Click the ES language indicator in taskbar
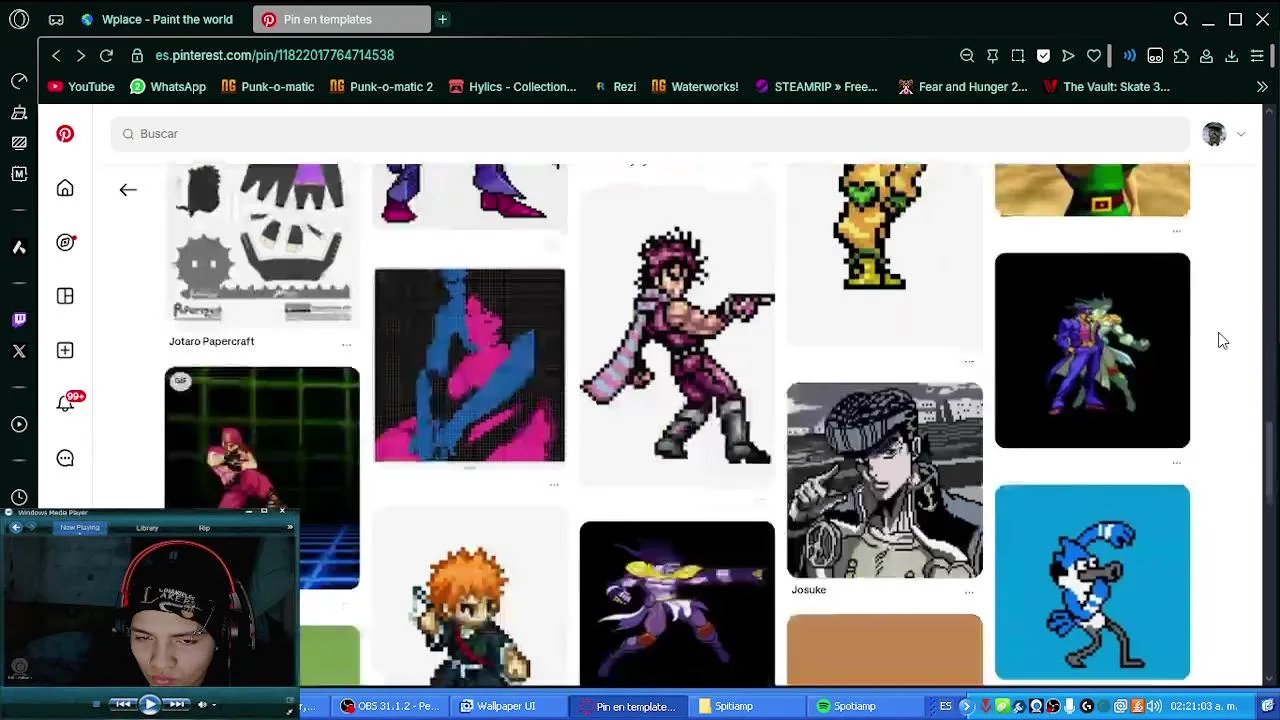This screenshot has width=1280, height=720. click(945, 706)
